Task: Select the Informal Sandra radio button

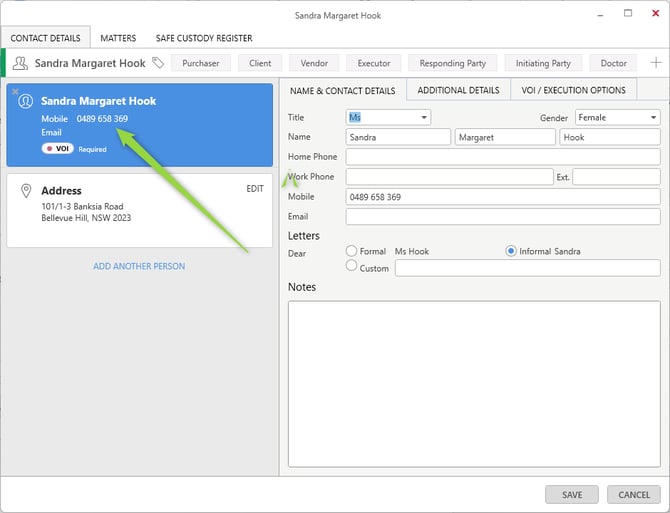Action: [x=511, y=251]
